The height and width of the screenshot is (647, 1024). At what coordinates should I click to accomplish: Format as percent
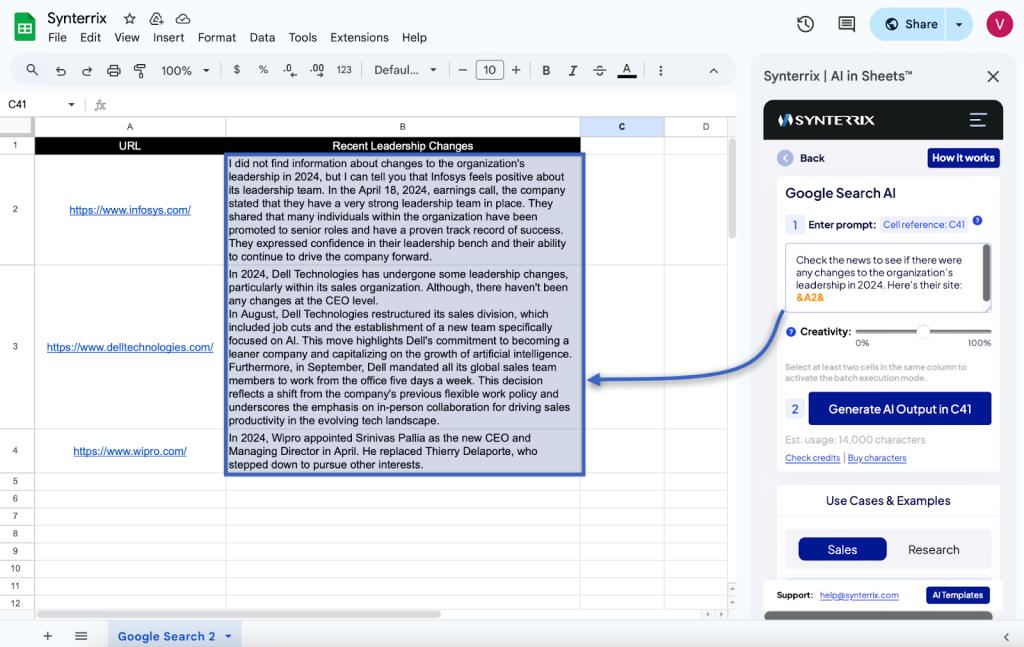coord(263,70)
